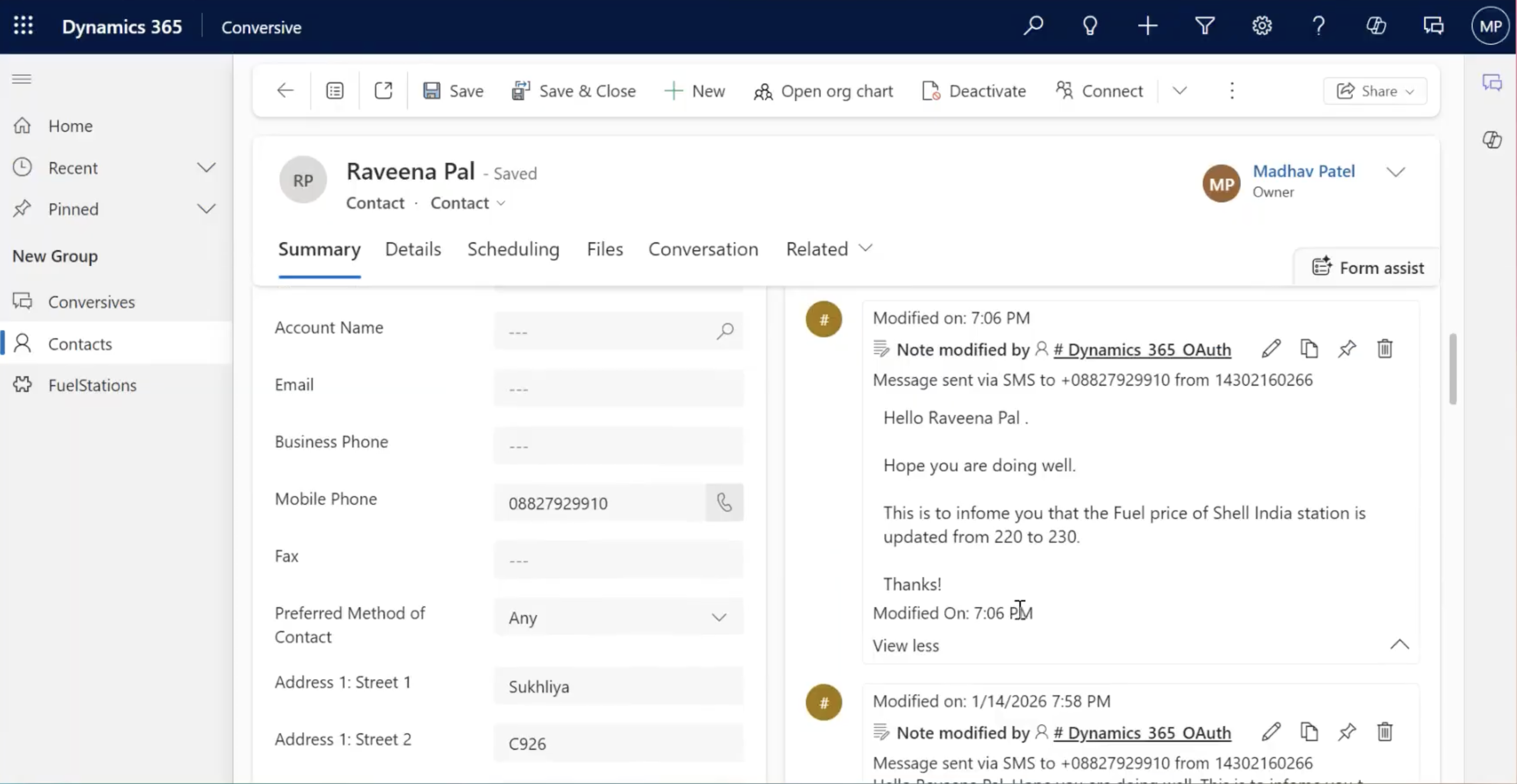This screenshot has height=784, width=1517.
Task: Click View less text on note
Action: click(905, 646)
